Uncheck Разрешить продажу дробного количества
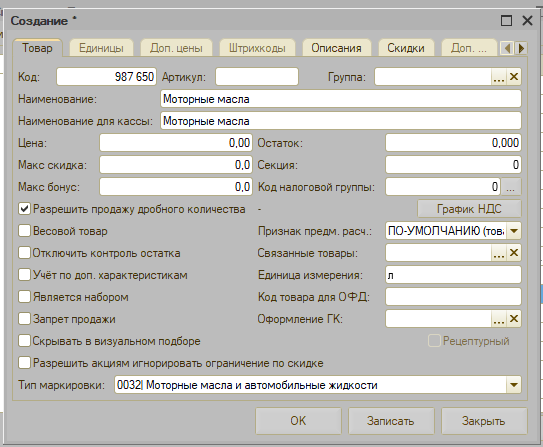The image size is (543, 447). [24, 209]
